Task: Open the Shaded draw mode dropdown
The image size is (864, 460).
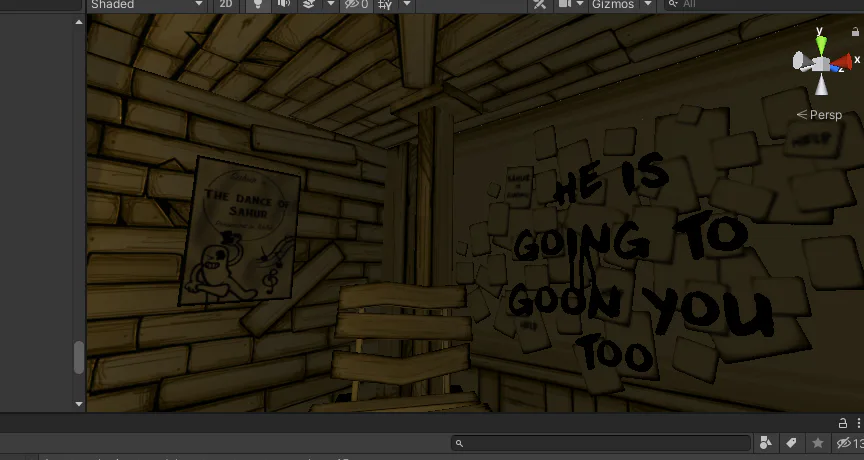Action: click(x=146, y=4)
